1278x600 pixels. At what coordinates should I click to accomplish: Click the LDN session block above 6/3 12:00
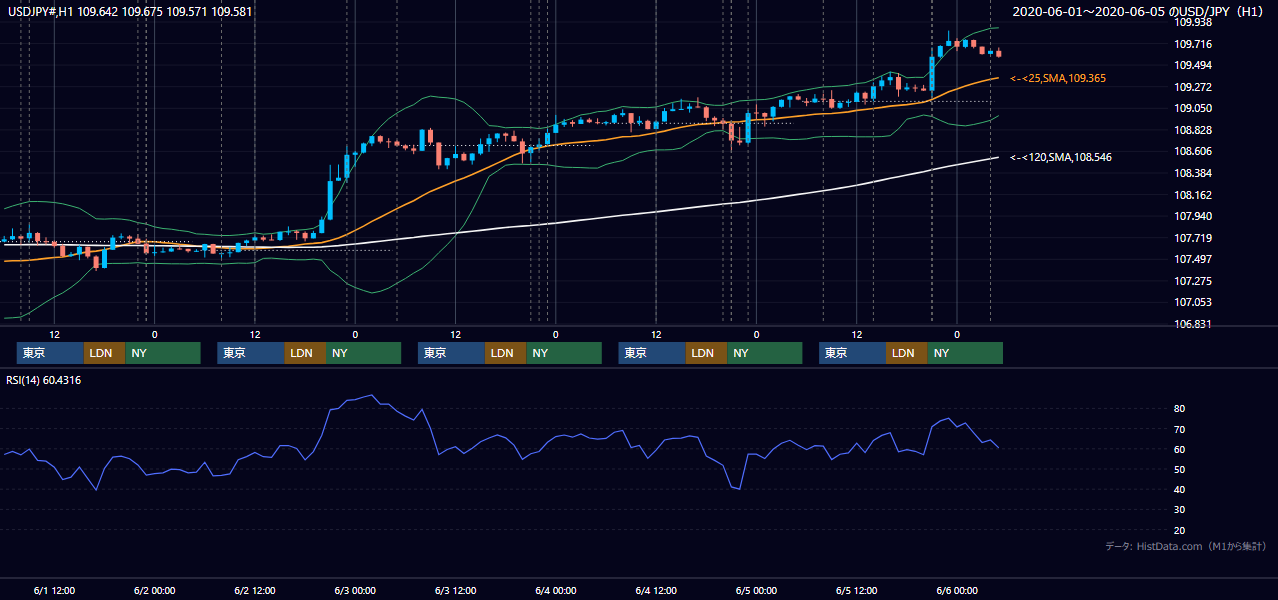pyautogui.click(x=505, y=353)
